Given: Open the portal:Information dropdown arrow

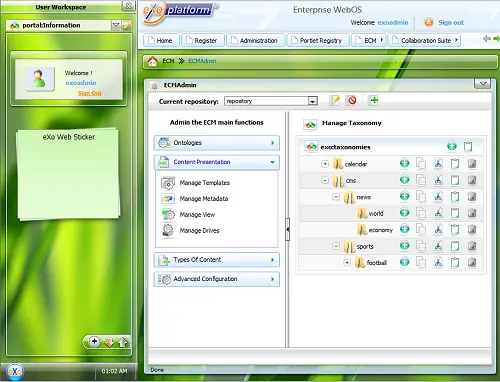Looking at the screenshot, I should tap(116, 25).
